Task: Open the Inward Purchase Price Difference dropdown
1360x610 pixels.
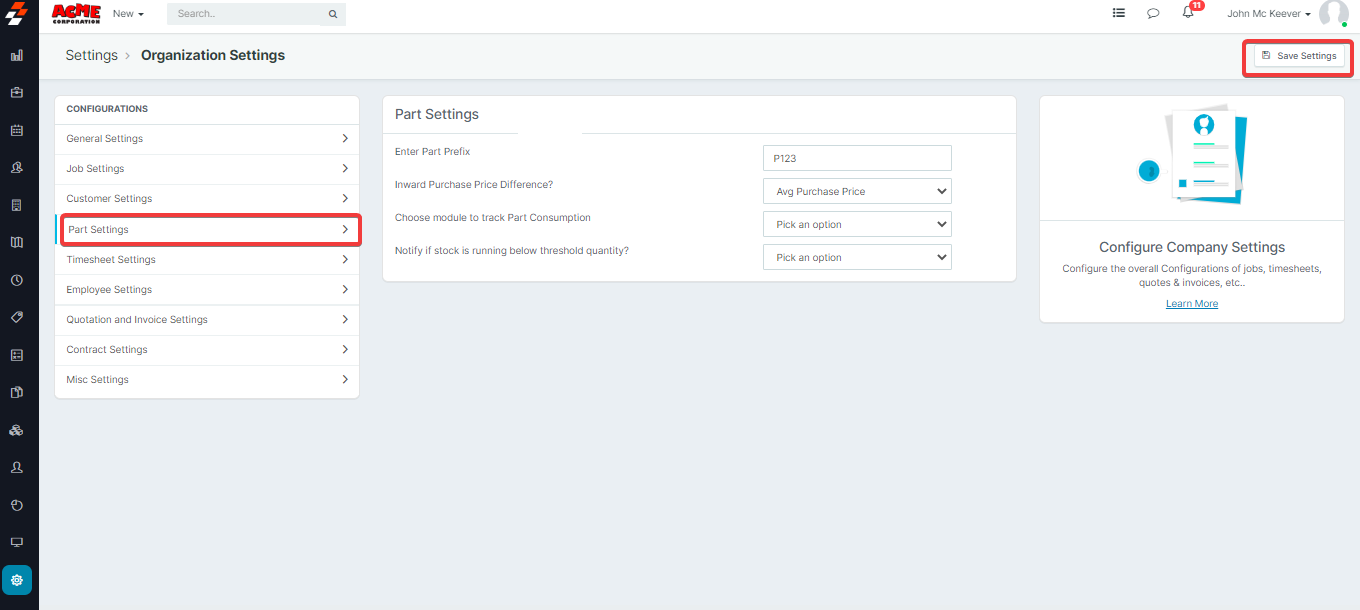Action: pos(857,191)
